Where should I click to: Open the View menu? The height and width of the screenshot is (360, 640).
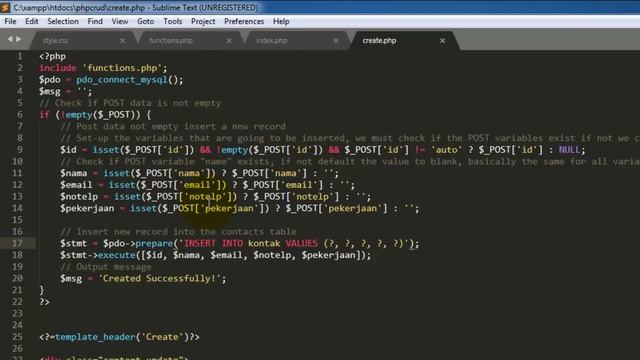click(x=120, y=22)
